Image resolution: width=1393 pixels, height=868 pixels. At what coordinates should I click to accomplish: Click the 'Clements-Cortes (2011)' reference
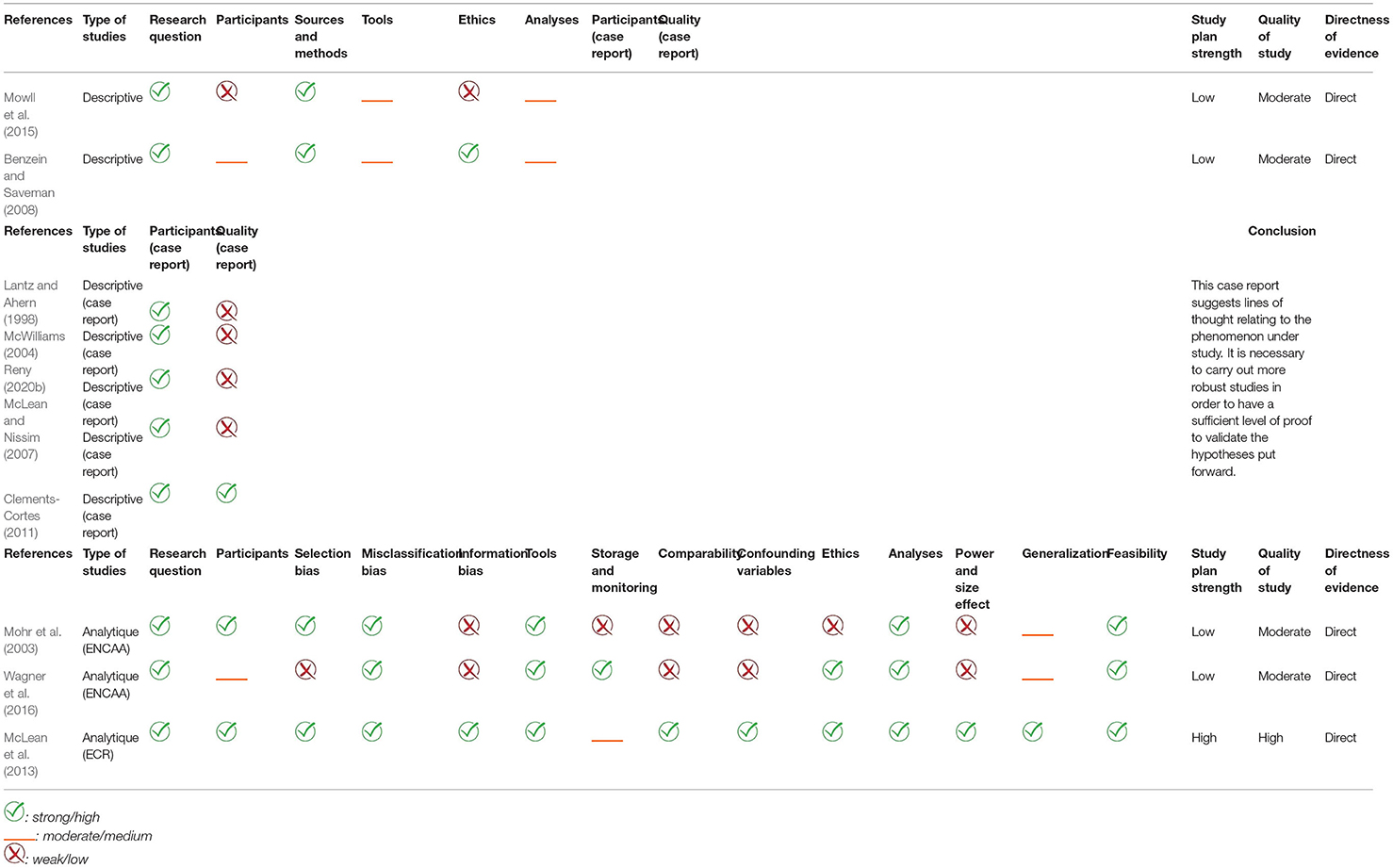coord(31,516)
